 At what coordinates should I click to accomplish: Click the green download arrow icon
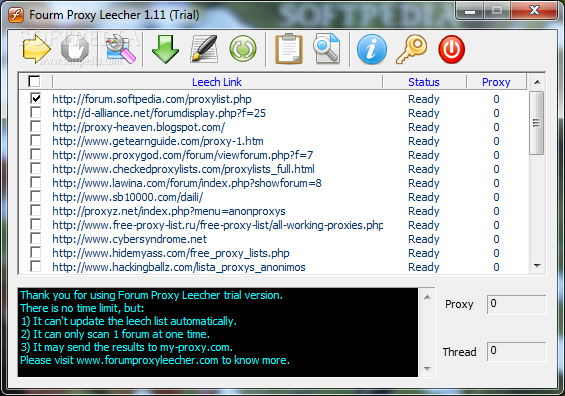point(165,49)
